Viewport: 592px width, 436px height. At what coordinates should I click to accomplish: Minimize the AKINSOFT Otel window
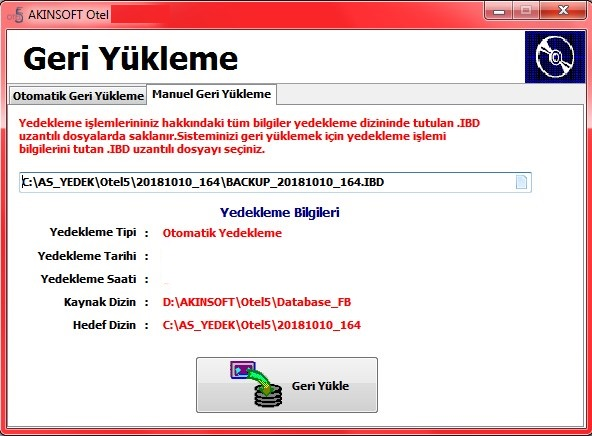499,10
